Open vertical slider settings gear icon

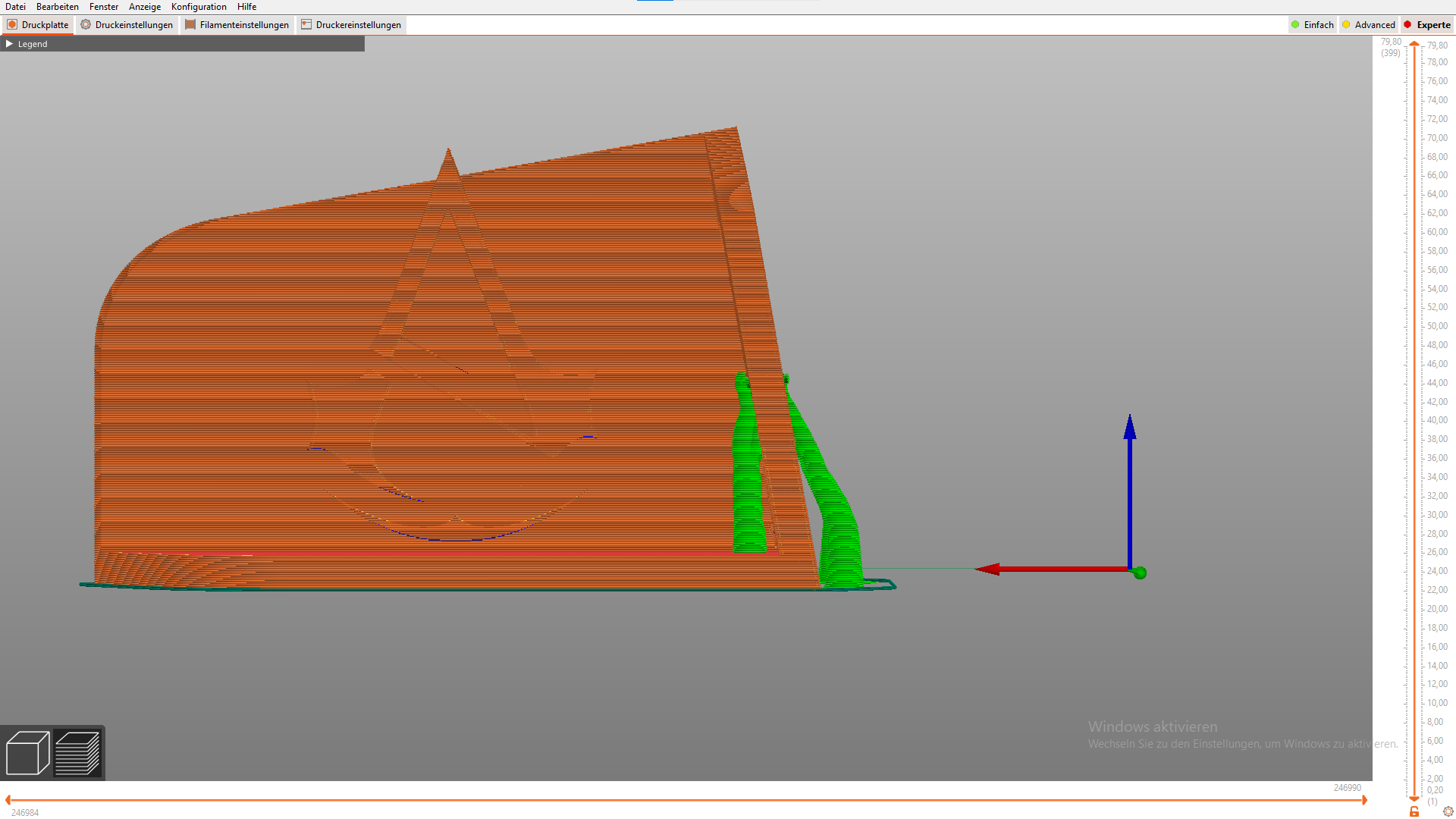tap(1448, 811)
